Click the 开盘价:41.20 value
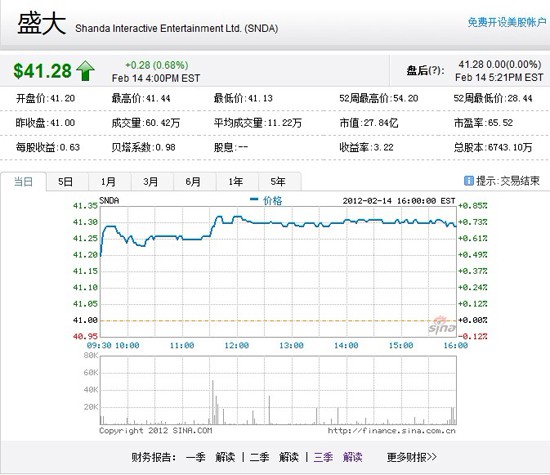This screenshot has height=475, width=550. pyautogui.click(x=46, y=98)
